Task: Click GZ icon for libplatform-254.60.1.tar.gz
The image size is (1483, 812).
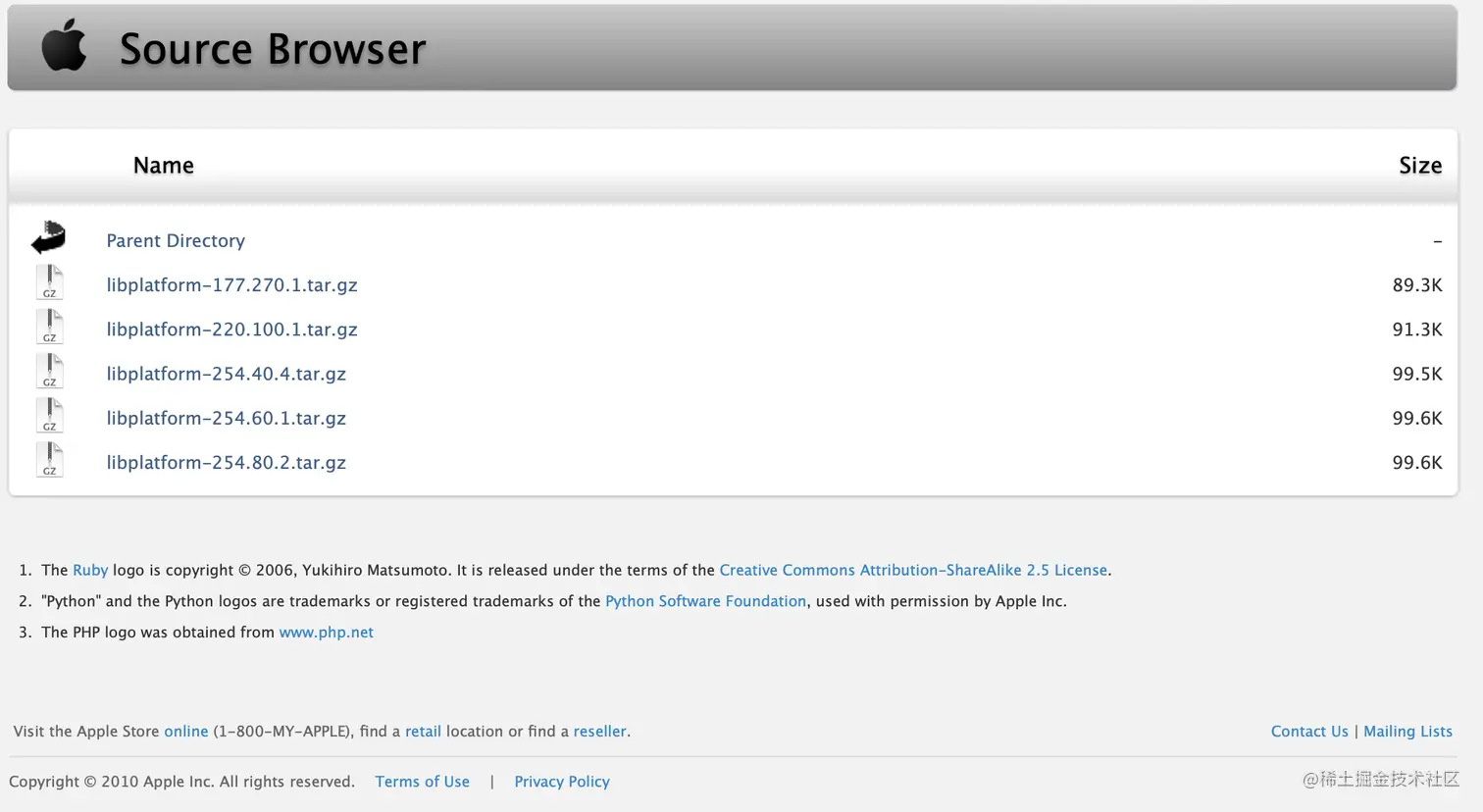Action: [50, 415]
